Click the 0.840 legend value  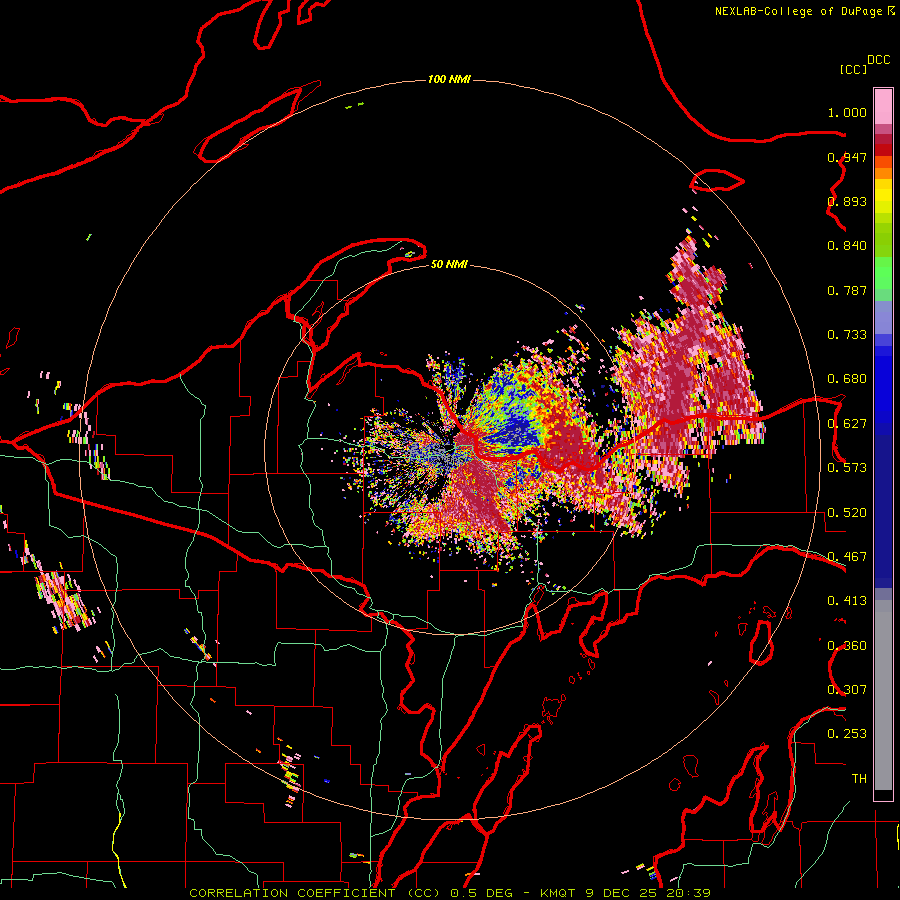coord(847,246)
